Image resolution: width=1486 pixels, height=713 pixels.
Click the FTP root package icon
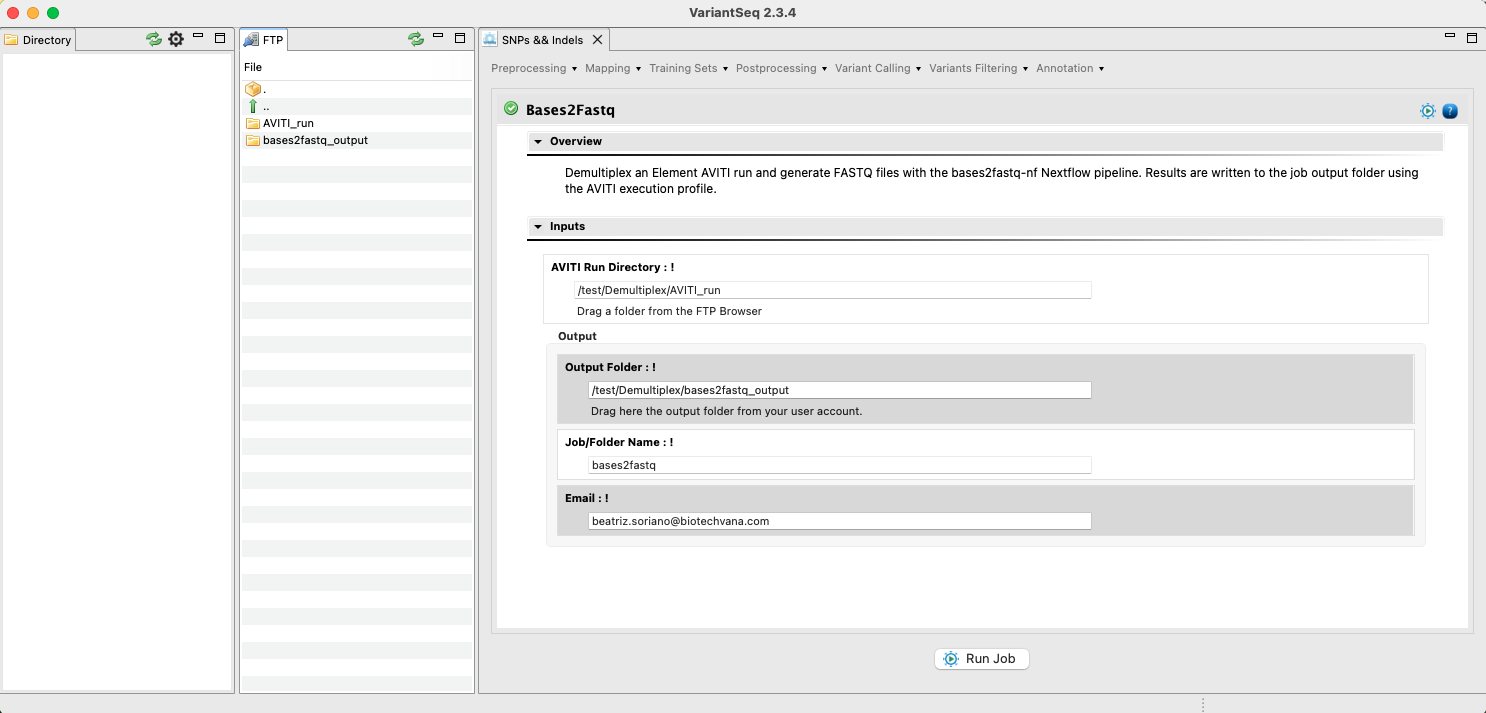(x=252, y=89)
